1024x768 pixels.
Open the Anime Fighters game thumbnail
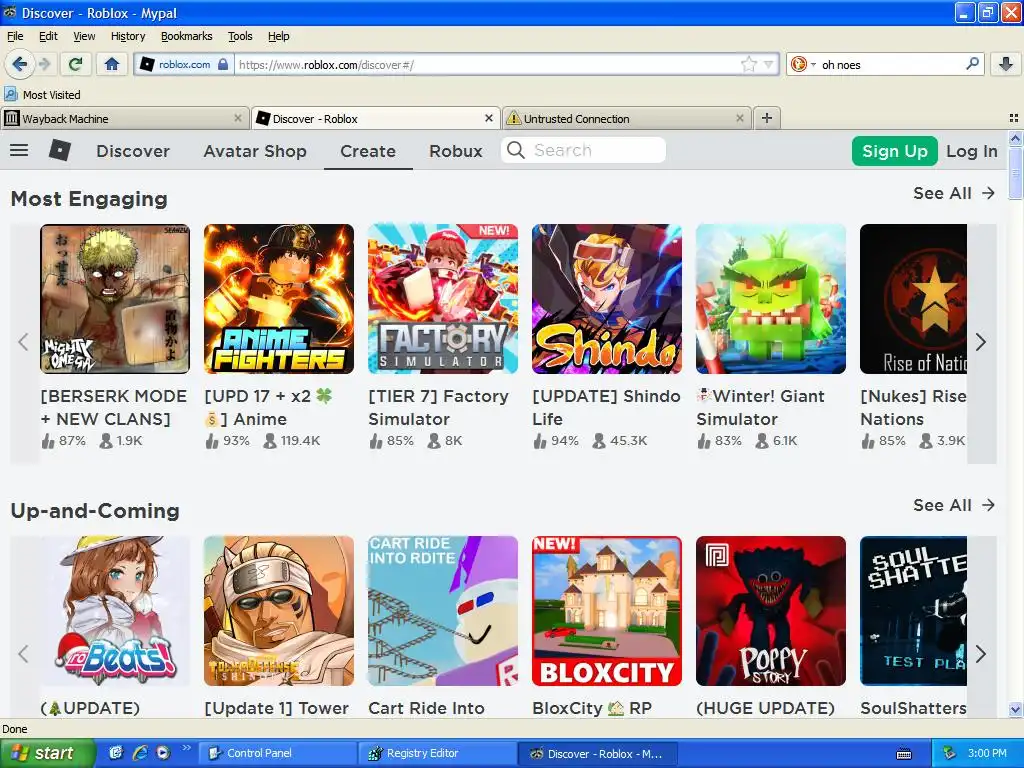click(x=279, y=299)
